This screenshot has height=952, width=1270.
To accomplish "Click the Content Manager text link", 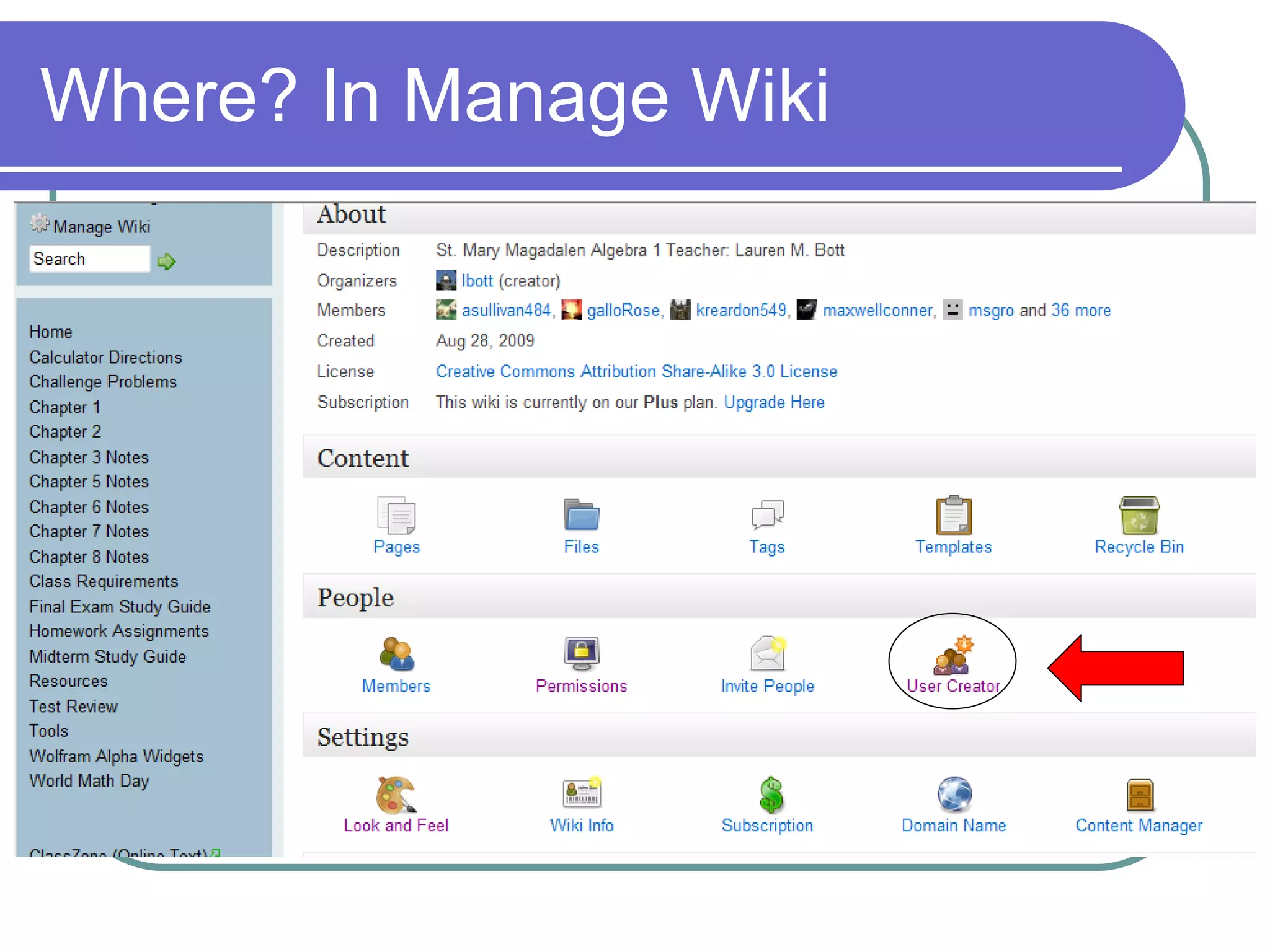I will [1139, 826].
